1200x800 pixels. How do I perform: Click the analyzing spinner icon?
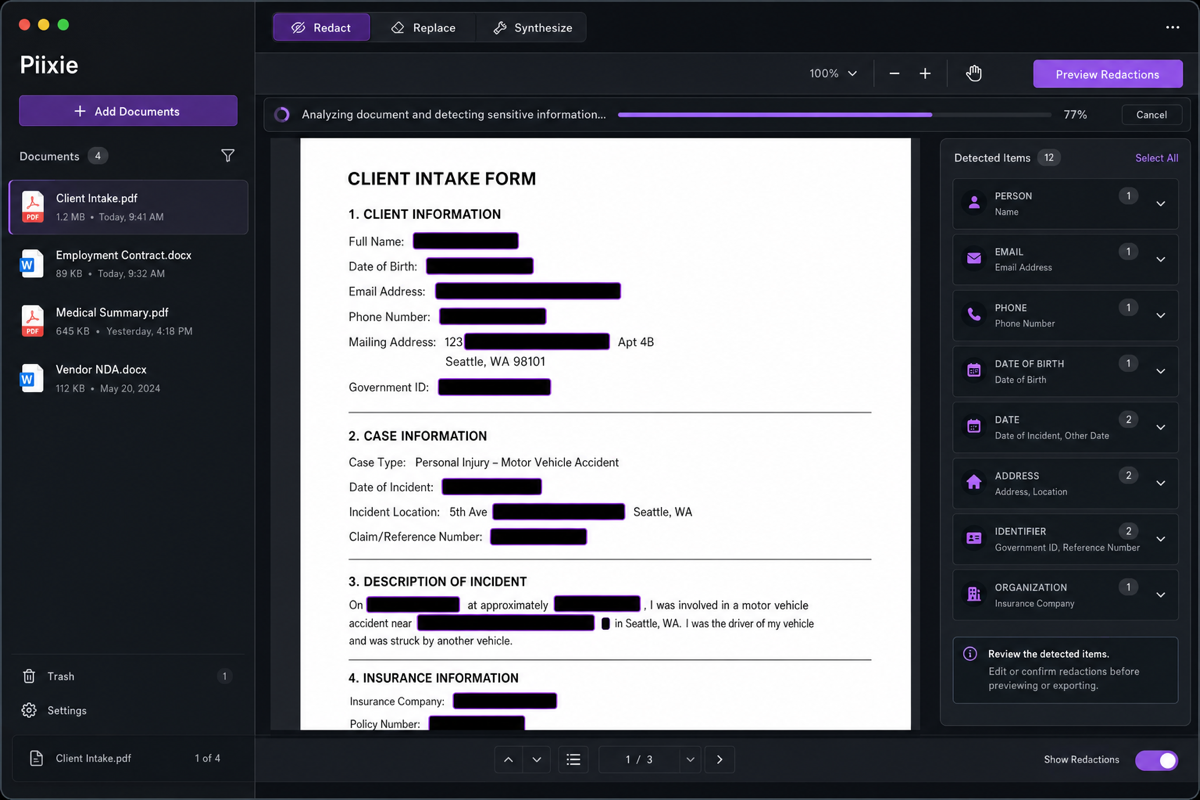coord(282,115)
